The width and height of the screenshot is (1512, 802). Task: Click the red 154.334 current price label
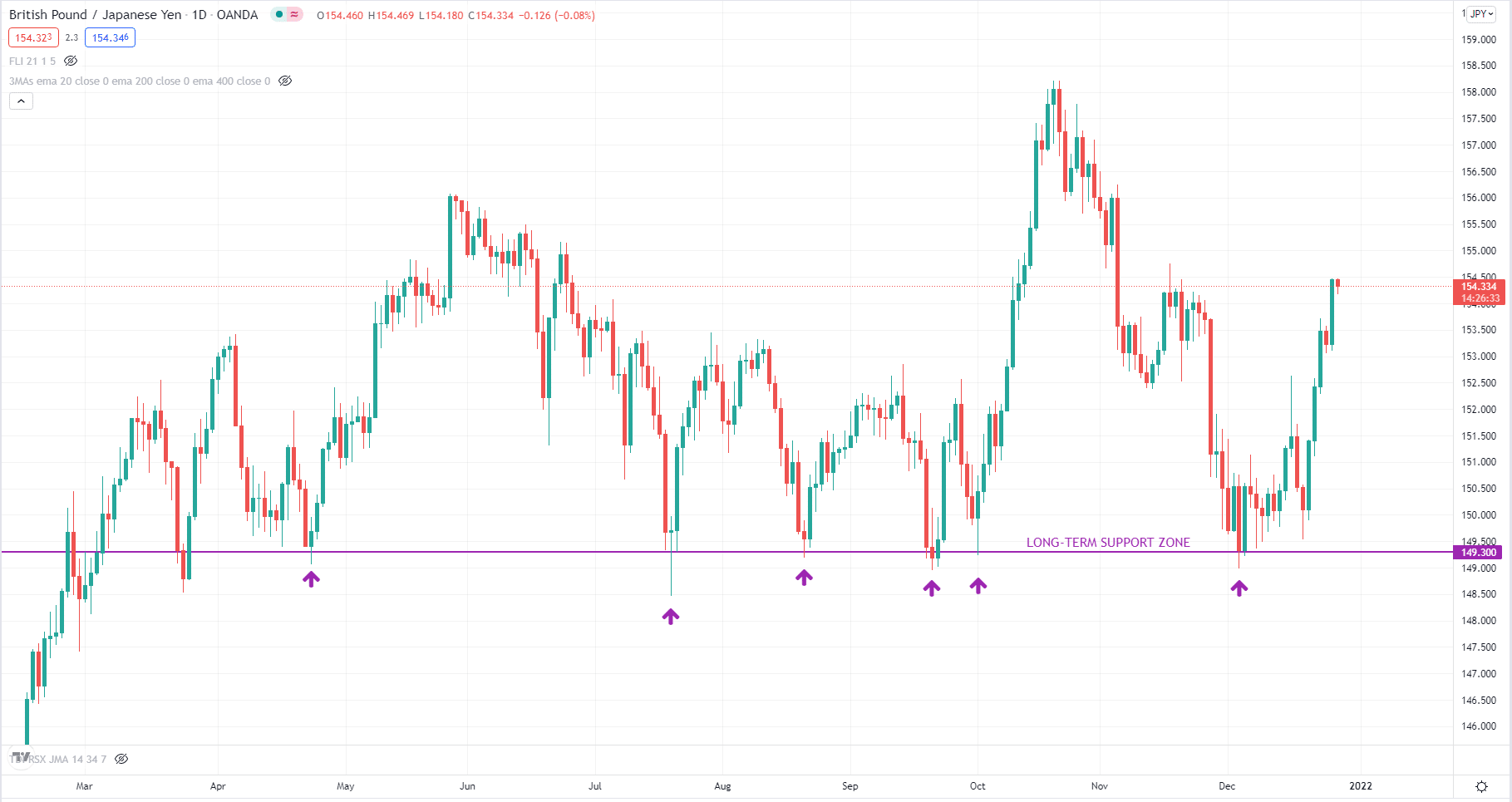pyautogui.click(x=1479, y=286)
